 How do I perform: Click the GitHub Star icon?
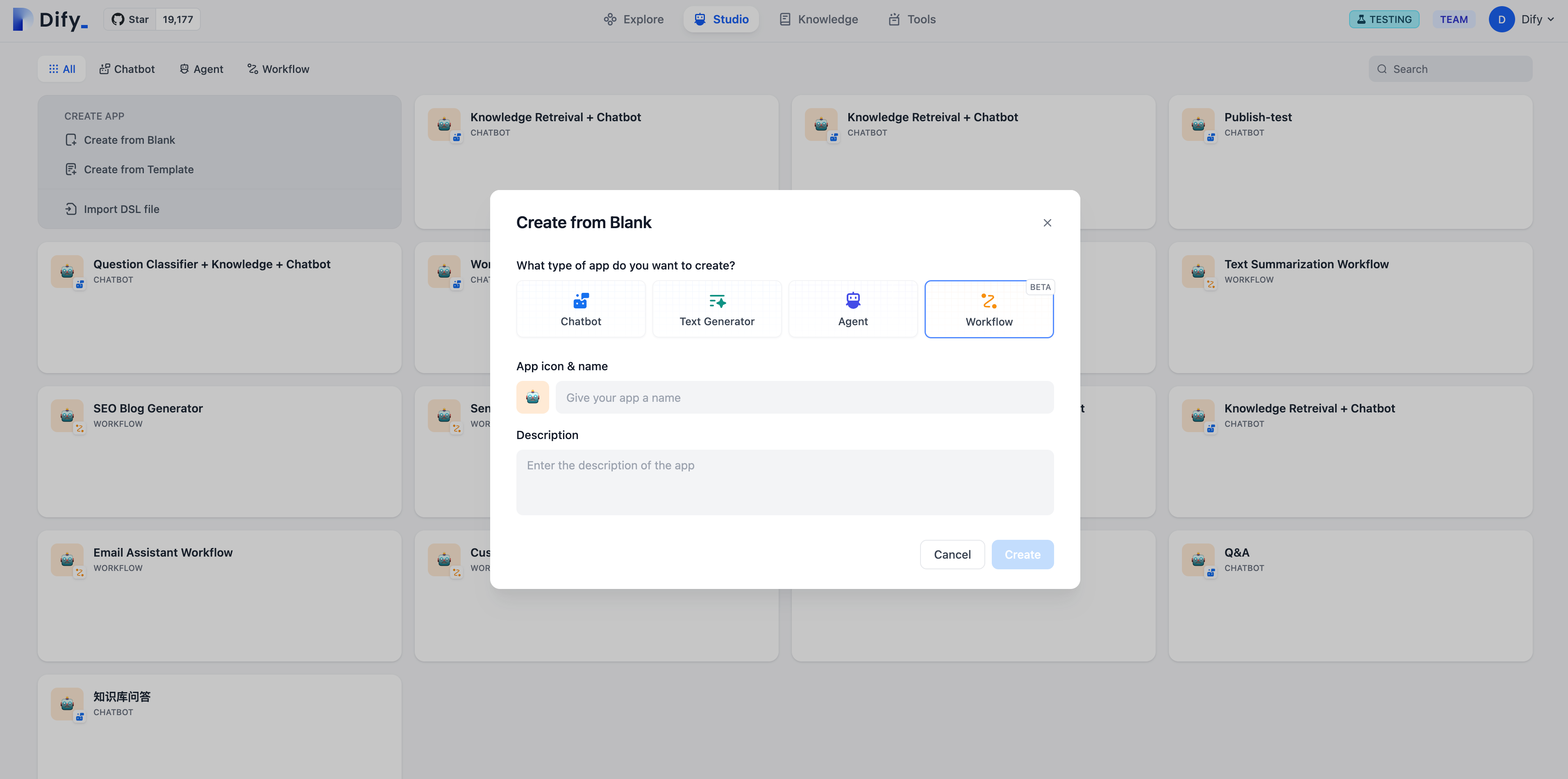pos(118,20)
